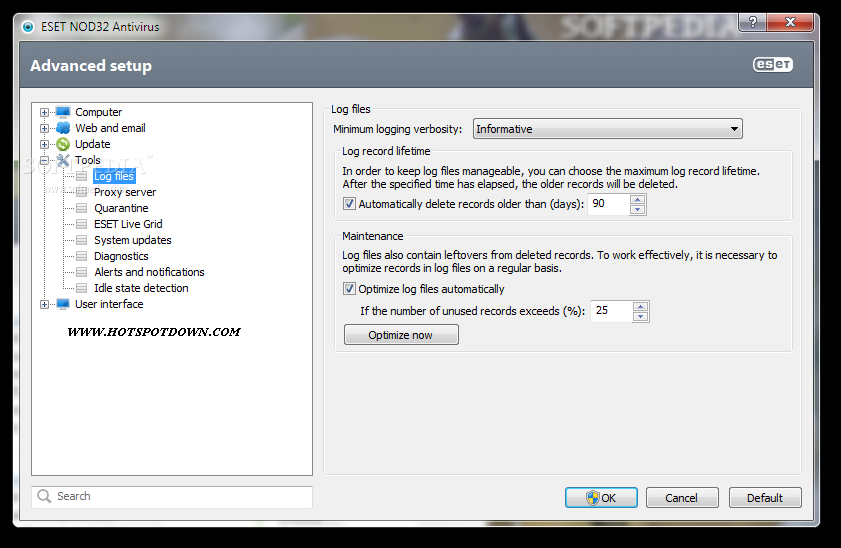This screenshot has height=548, width=841.
Task: Click the Cancel button
Action: [x=682, y=498]
